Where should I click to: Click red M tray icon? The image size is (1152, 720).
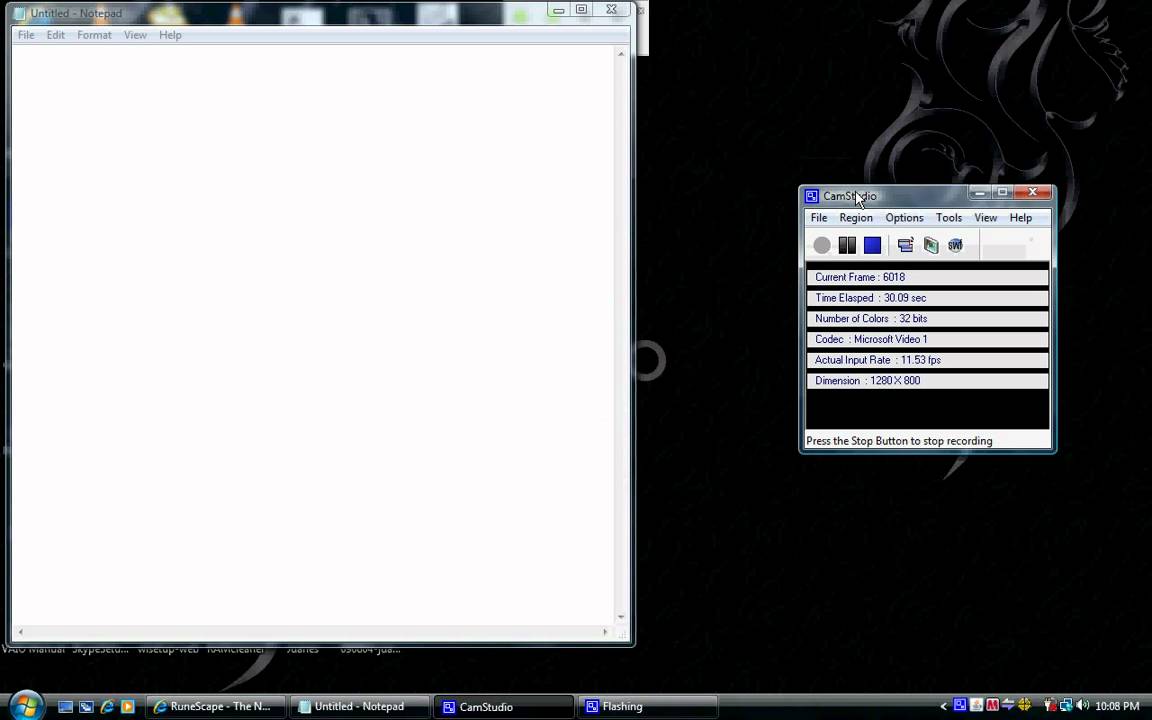pyautogui.click(x=993, y=705)
